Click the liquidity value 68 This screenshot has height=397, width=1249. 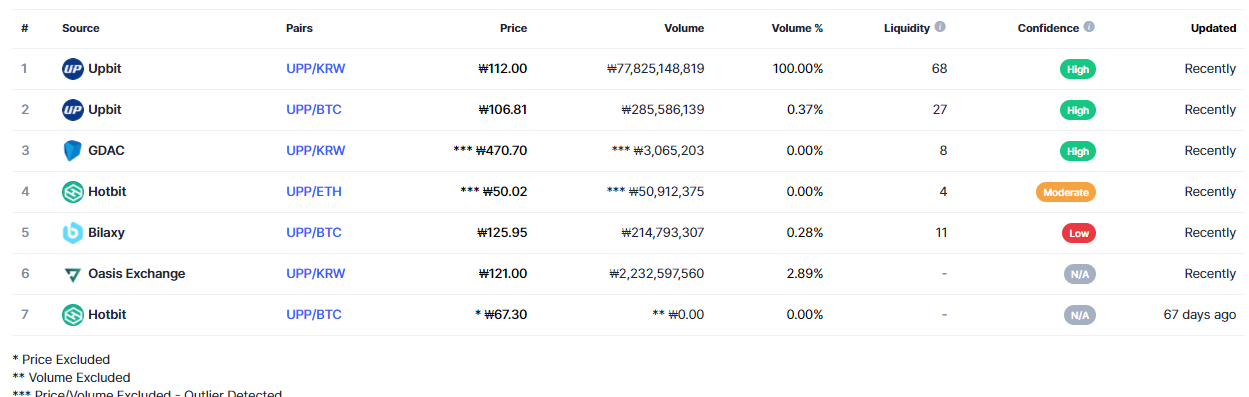pyautogui.click(x=939, y=69)
